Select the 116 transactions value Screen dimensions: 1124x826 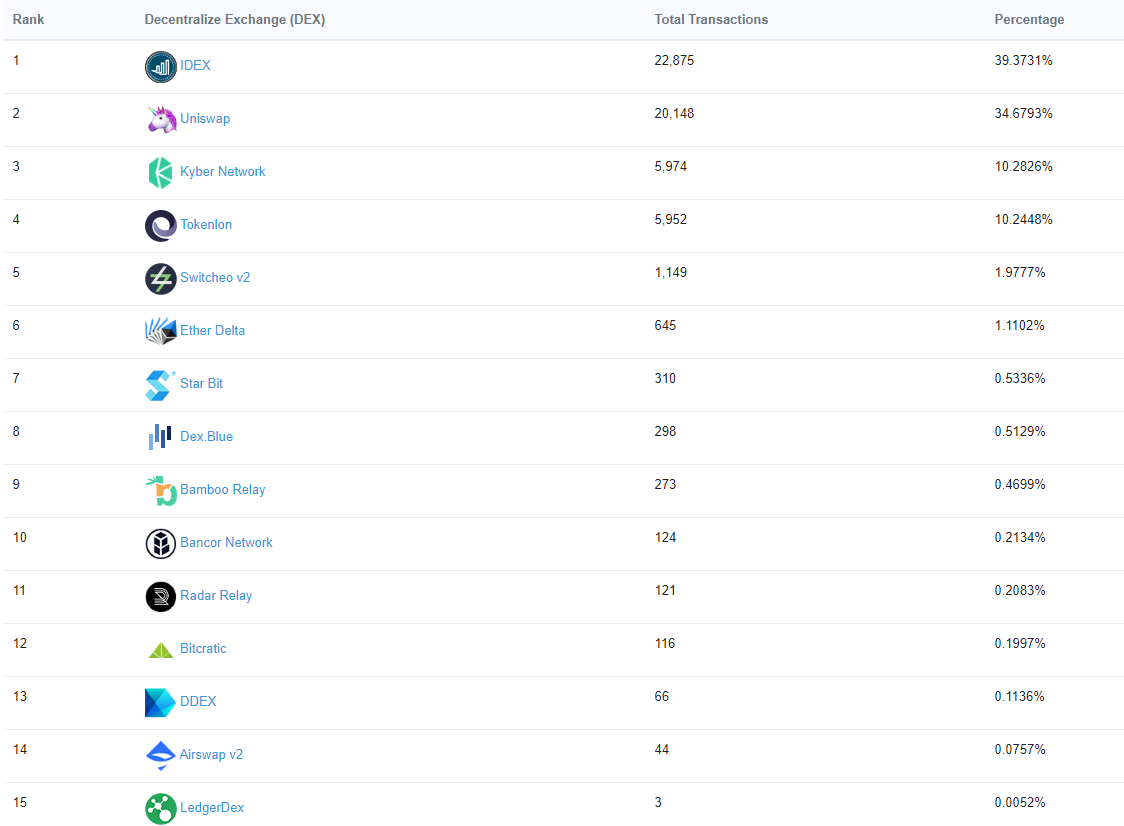click(665, 644)
